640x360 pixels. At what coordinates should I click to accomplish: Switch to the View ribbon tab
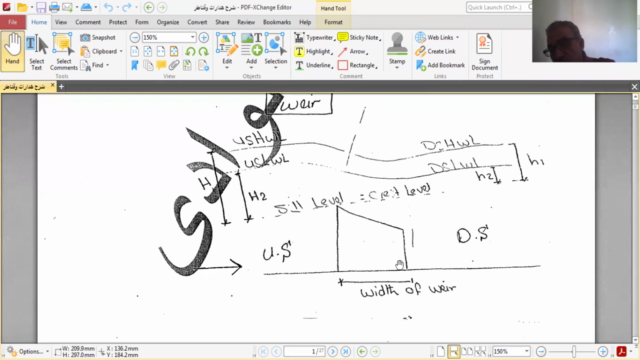pos(61,22)
